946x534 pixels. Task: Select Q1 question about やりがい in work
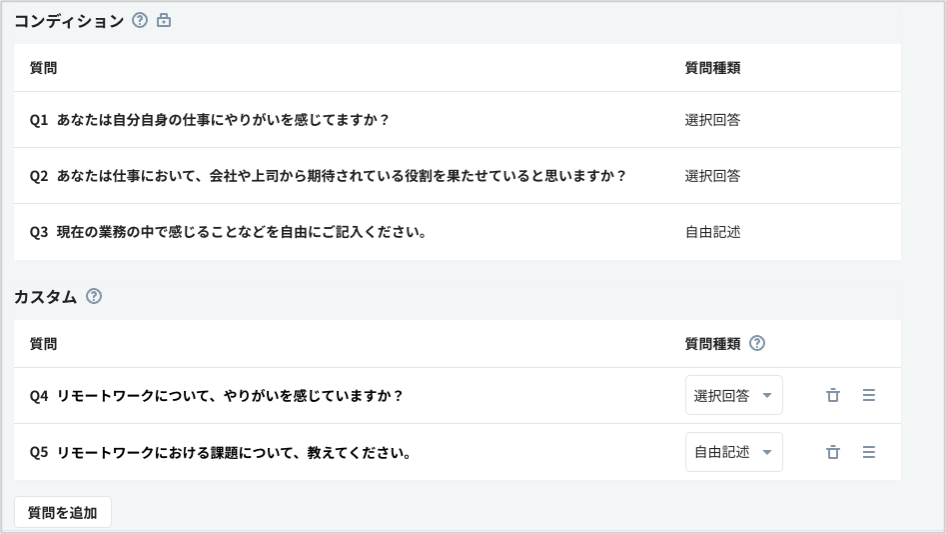[209, 120]
